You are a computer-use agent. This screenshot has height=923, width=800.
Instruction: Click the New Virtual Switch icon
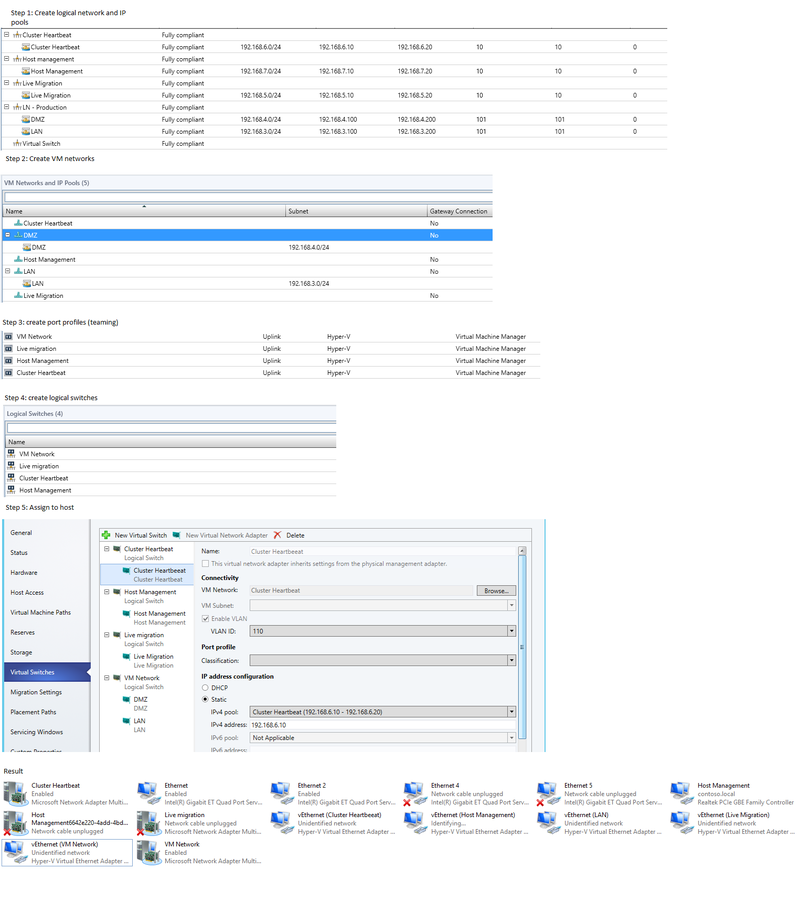click(x=107, y=535)
